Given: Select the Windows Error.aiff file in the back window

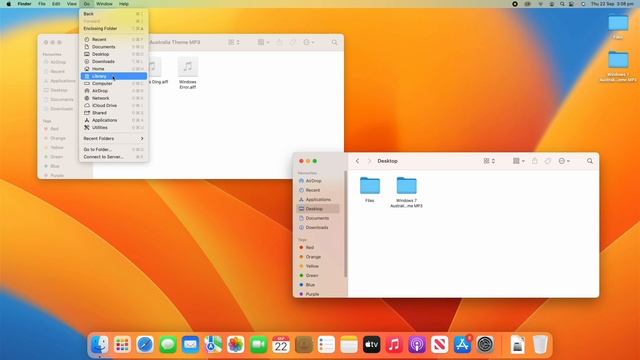Looking at the screenshot, I should pos(188,73).
